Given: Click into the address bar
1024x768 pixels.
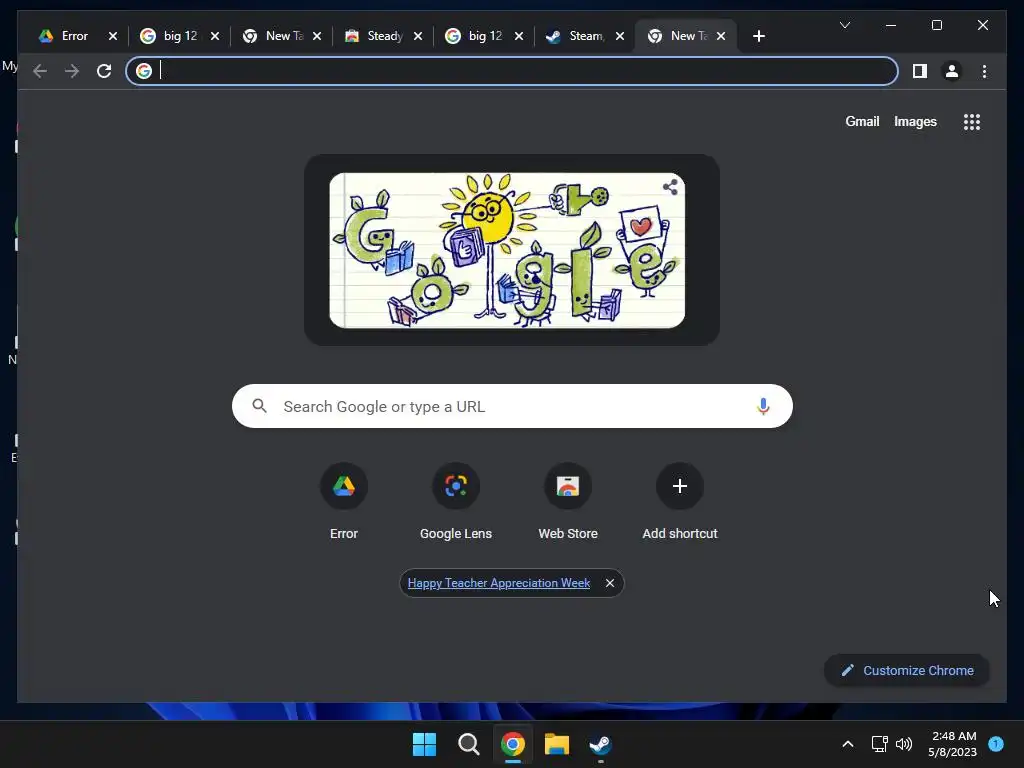Looking at the screenshot, I should click(x=512, y=71).
